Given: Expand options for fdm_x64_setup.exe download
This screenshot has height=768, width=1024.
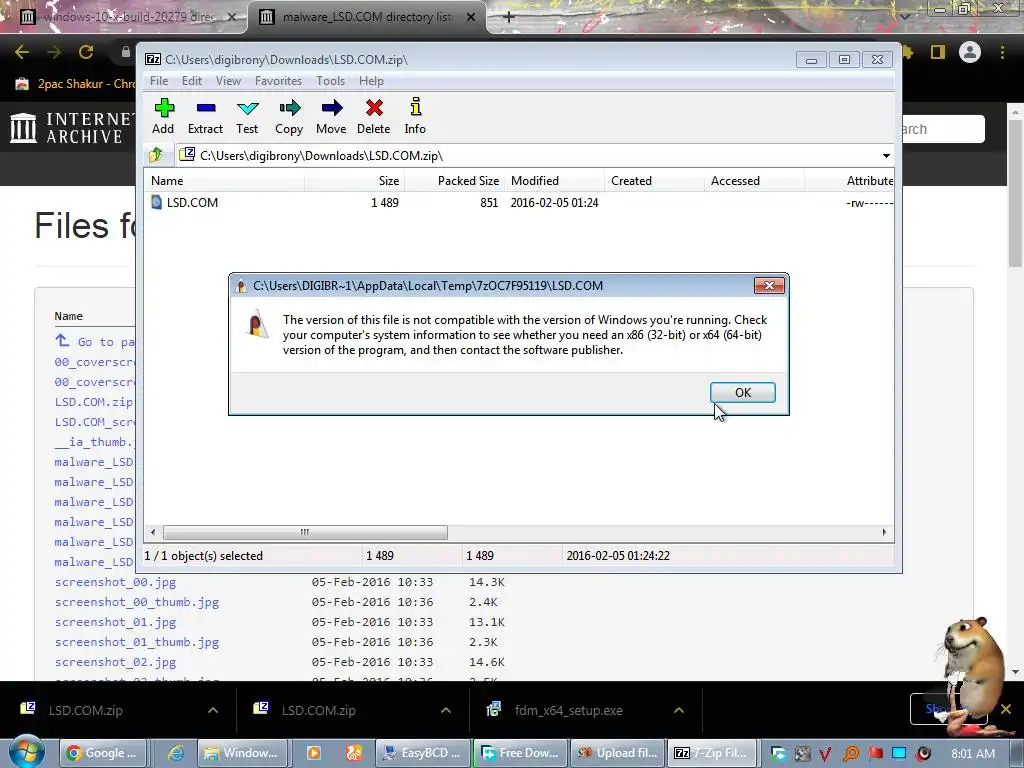Looking at the screenshot, I should click(679, 710).
